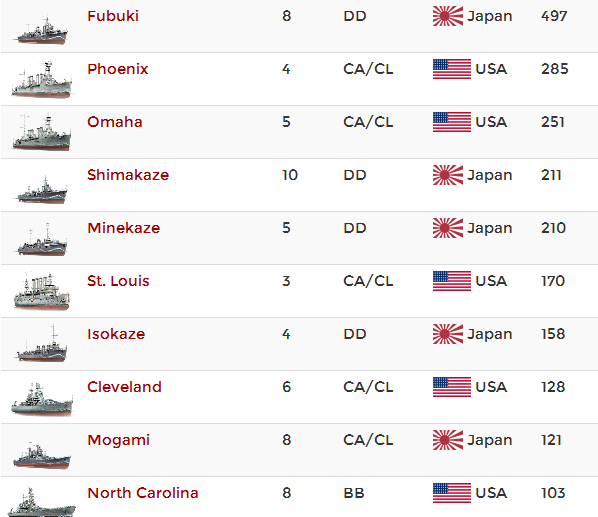Click the USA flag icon in Cleveland row

pos(452,387)
